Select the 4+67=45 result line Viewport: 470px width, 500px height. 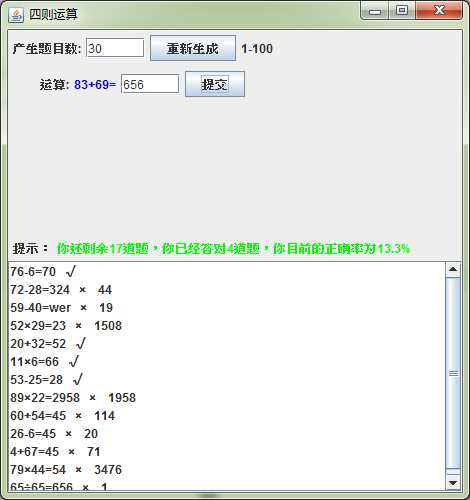coord(55,452)
